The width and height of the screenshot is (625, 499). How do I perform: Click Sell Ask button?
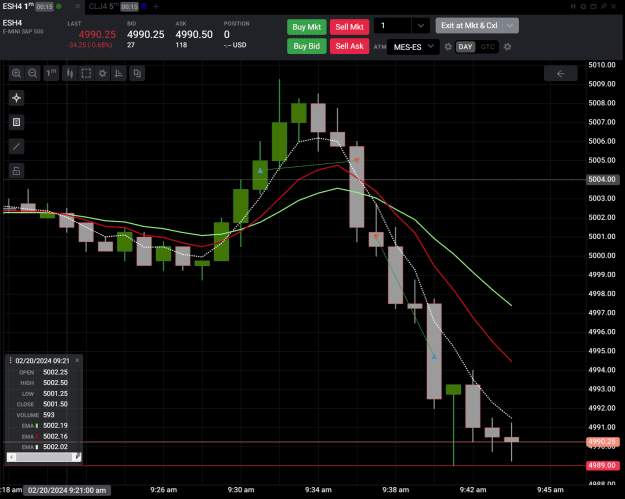(x=349, y=46)
